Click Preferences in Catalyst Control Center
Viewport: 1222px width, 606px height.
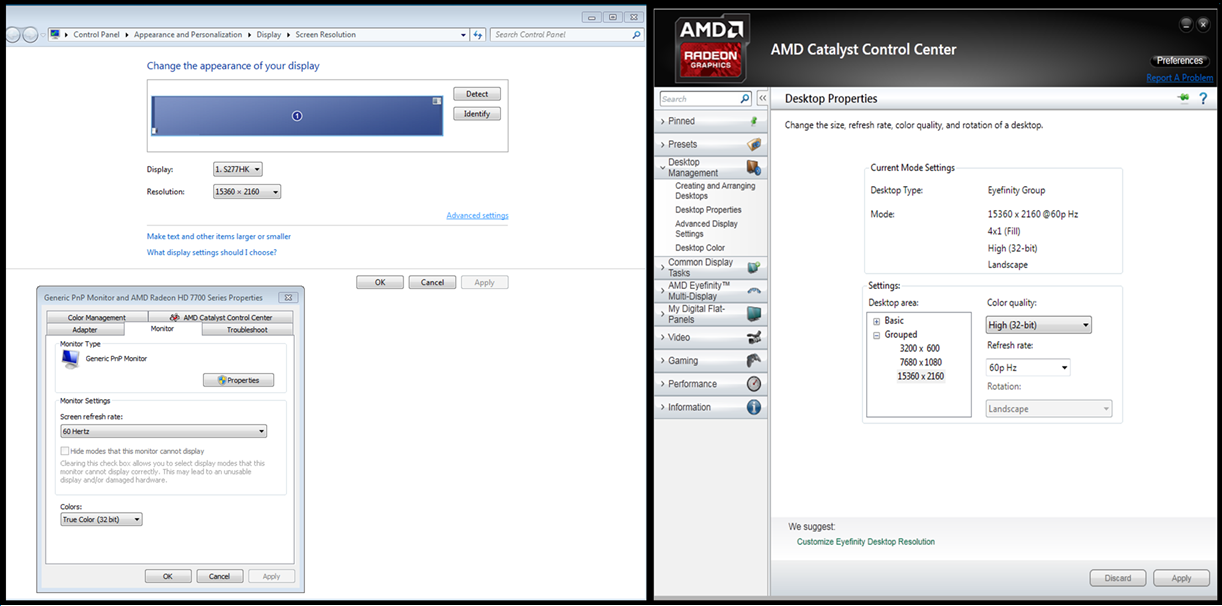point(1180,60)
